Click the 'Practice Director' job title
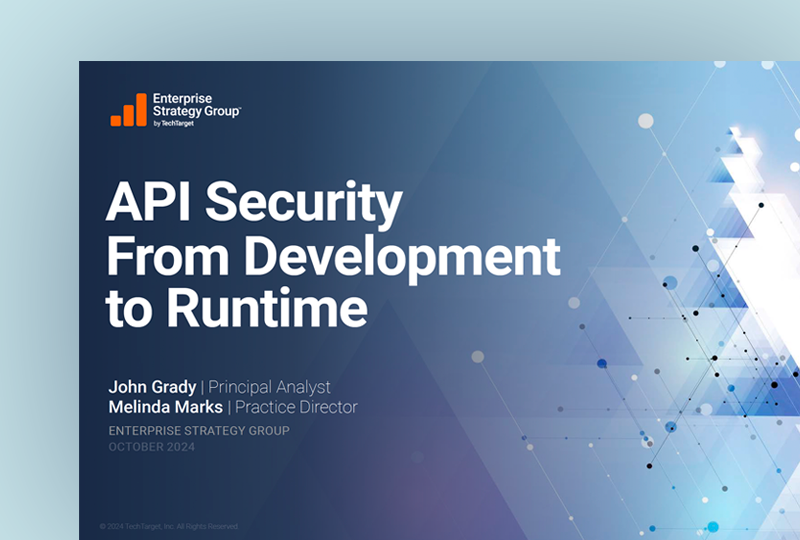800x540 pixels. [x=296, y=407]
